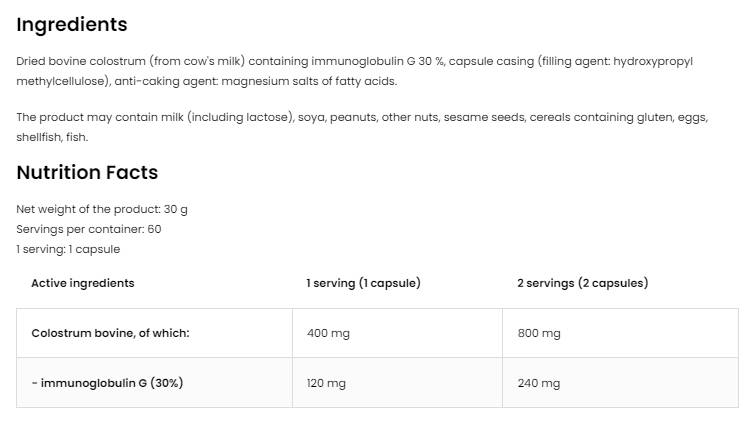The image size is (756, 422).
Task: Click the '400 mg' table cell
Action: (328, 333)
